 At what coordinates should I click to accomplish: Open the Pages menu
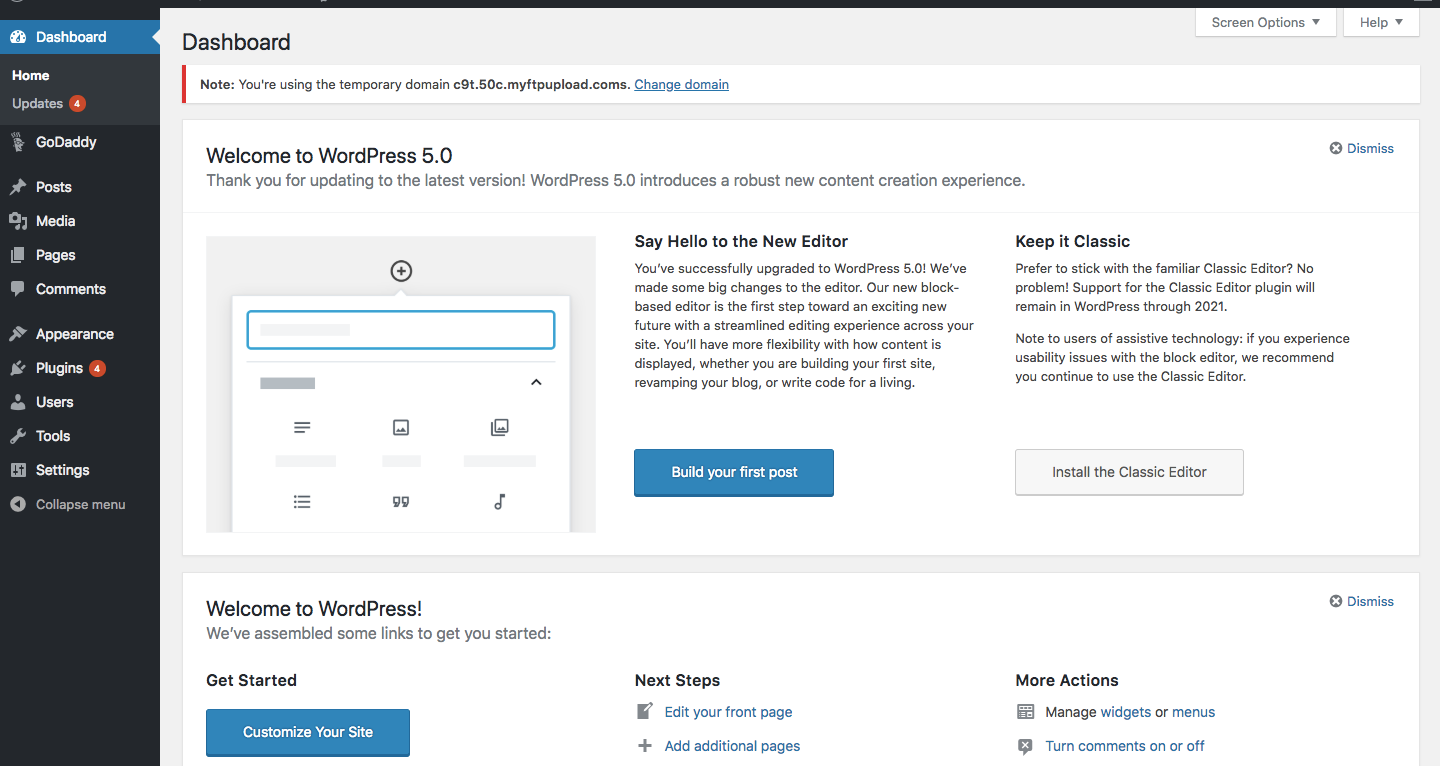tap(80, 255)
